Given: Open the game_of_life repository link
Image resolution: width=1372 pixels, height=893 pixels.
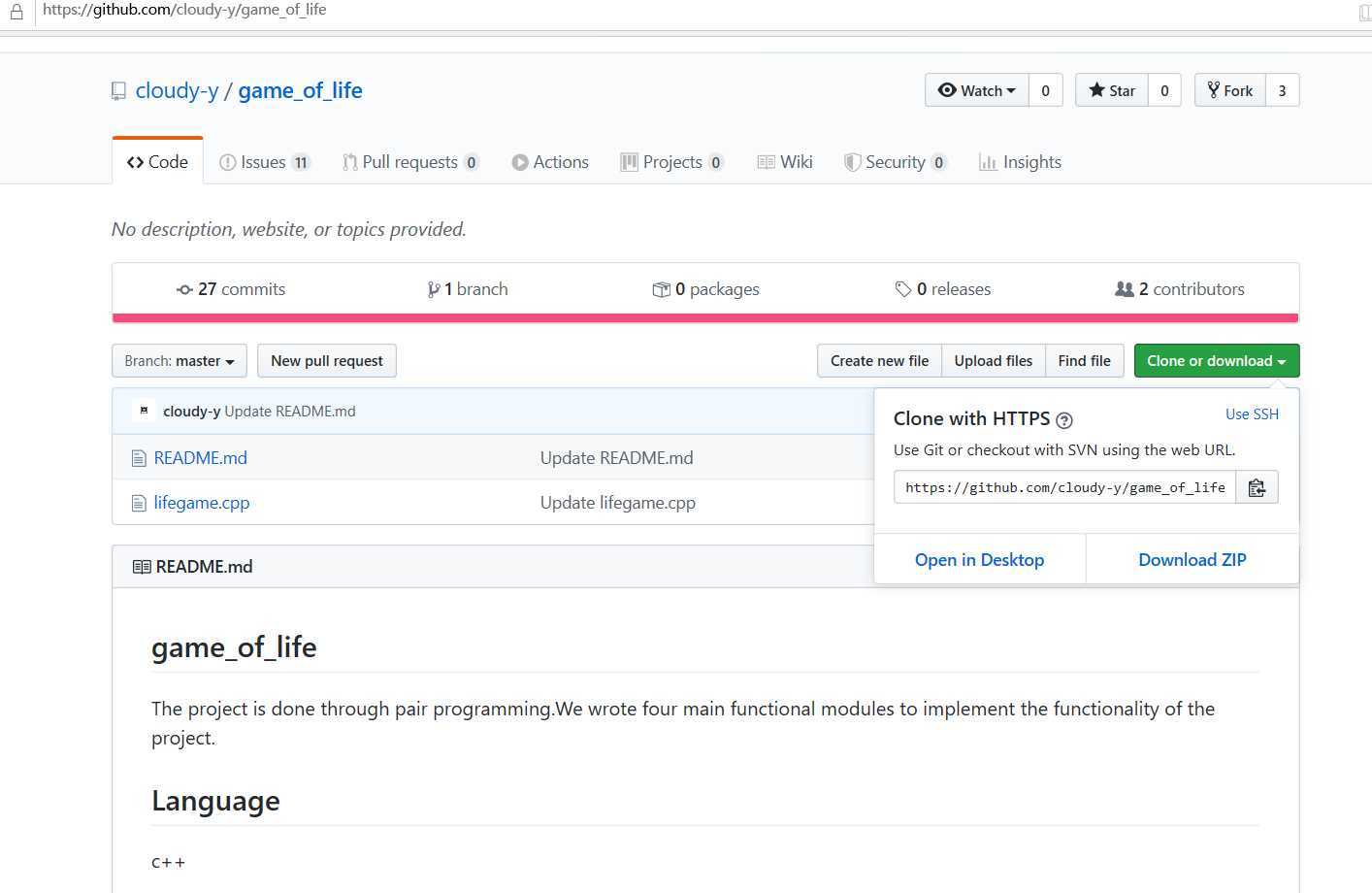Looking at the screenshot, I should pos(301,90).
